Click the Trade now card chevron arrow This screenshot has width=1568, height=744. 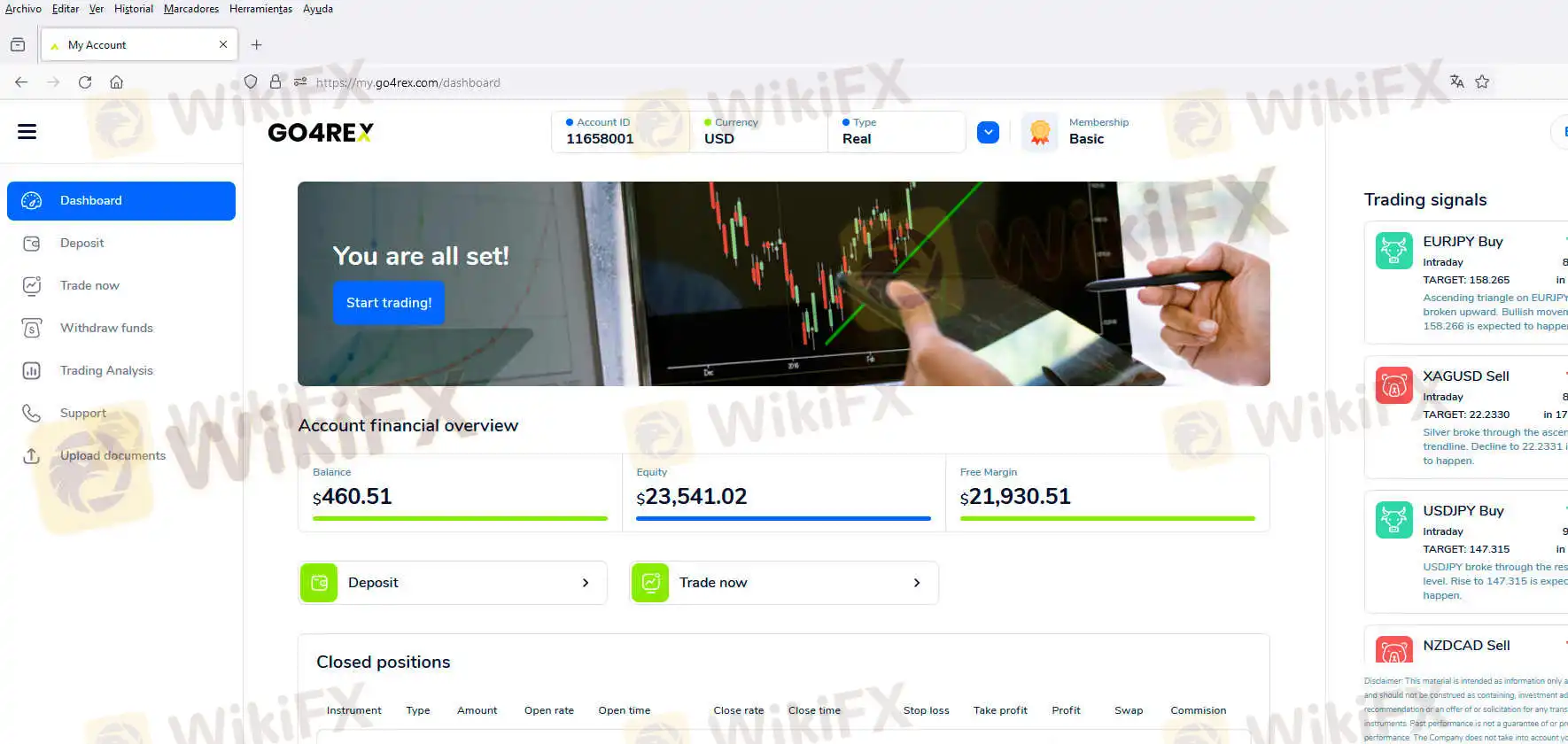[917, 583]
